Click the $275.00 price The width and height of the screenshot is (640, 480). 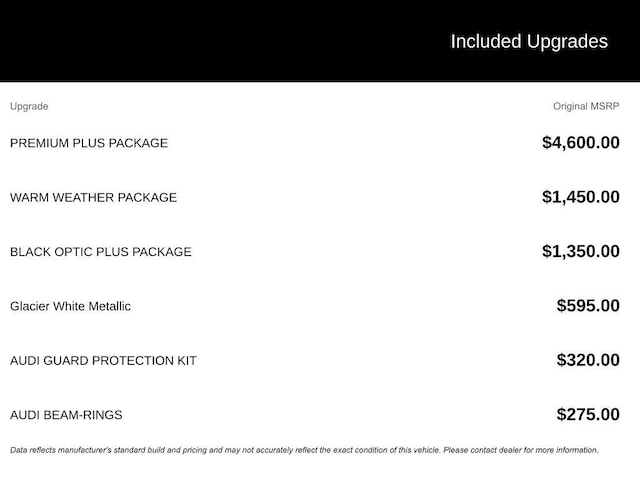pos(588,414)
